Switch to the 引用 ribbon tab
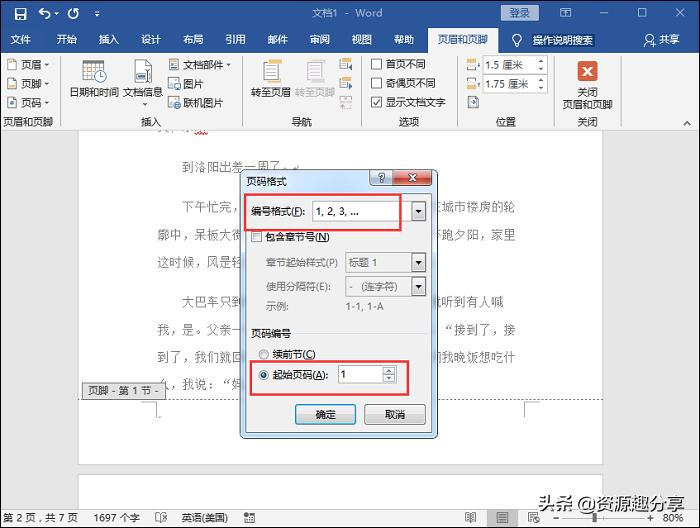 pos(235,40)
